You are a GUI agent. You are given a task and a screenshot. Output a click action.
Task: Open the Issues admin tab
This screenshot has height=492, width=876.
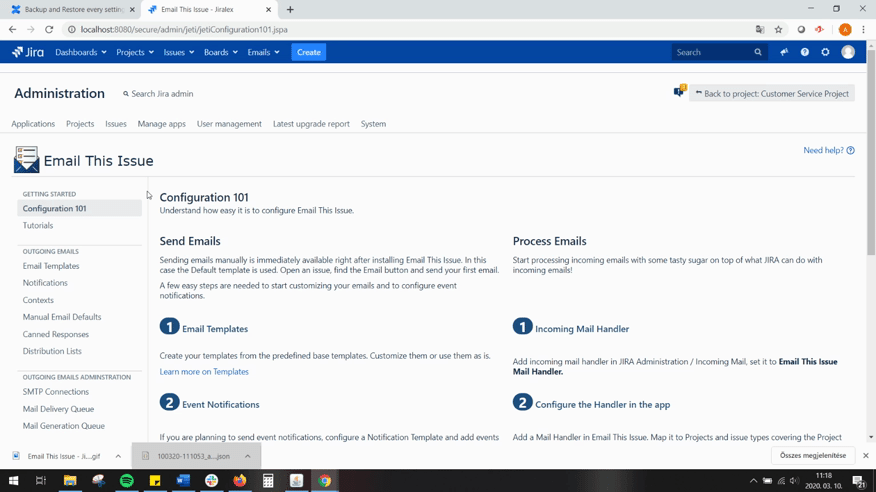click(x=116, y=123)
